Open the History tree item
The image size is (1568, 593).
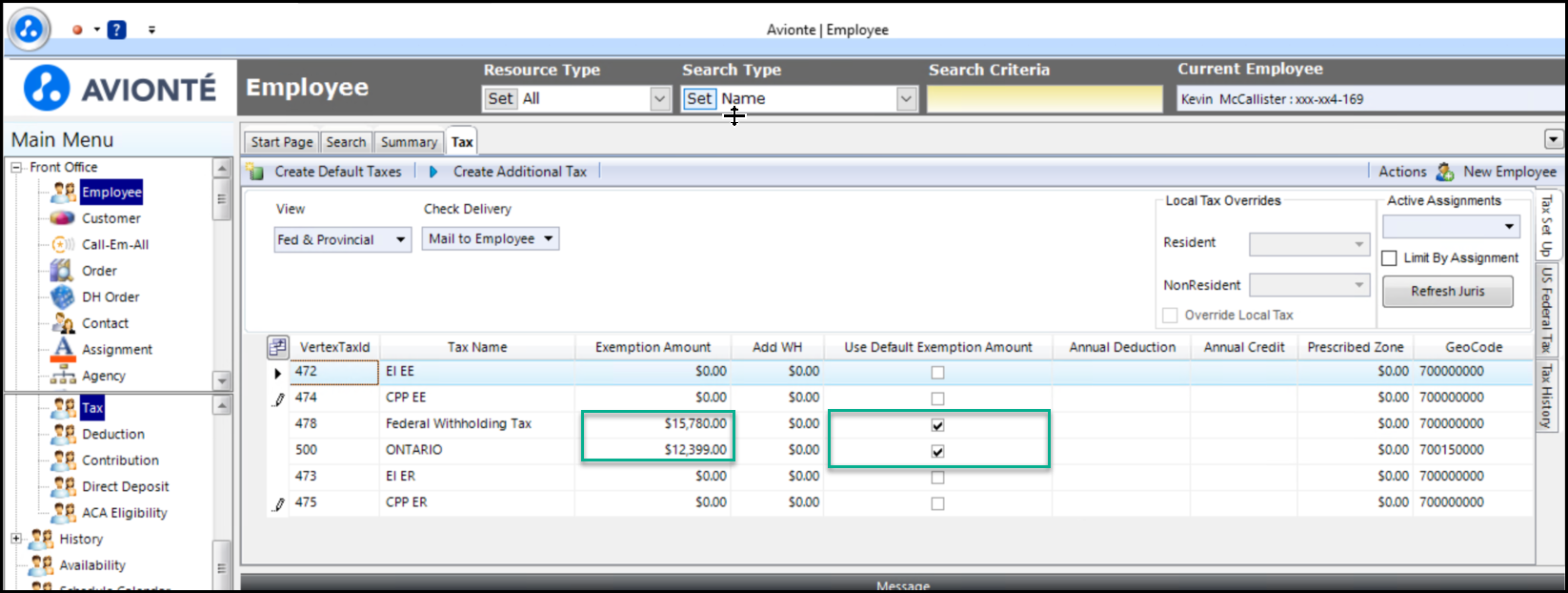[81, 539]
